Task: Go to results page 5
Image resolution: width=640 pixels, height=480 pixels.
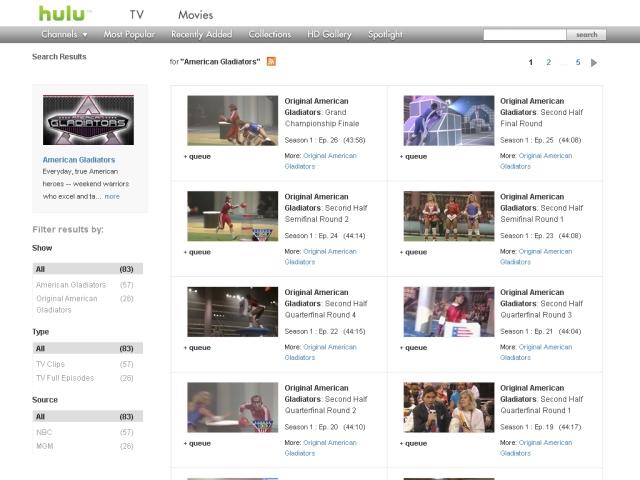Action: [x=578, y=62]
